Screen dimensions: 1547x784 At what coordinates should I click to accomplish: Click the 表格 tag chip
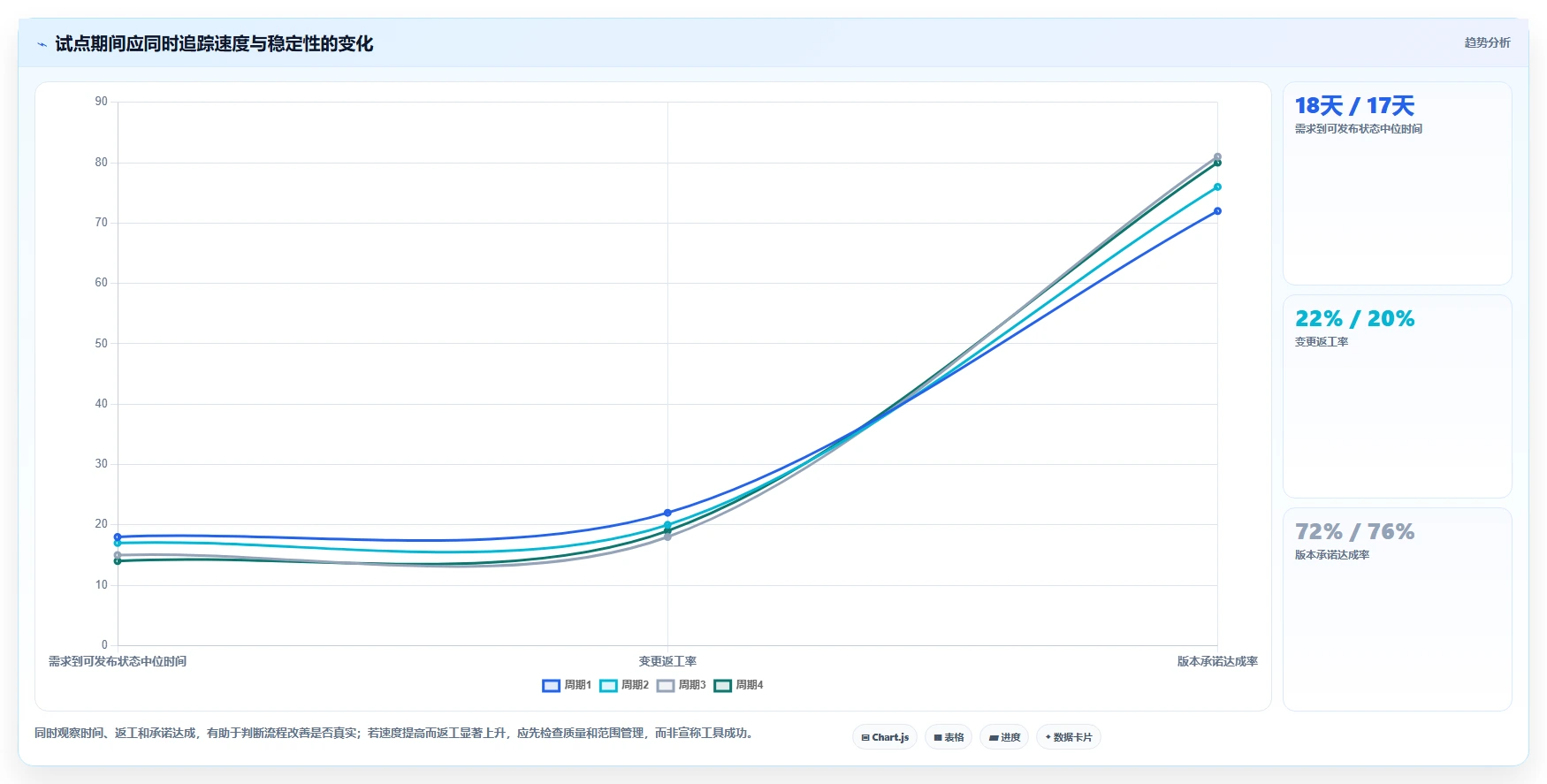(949, 737)
